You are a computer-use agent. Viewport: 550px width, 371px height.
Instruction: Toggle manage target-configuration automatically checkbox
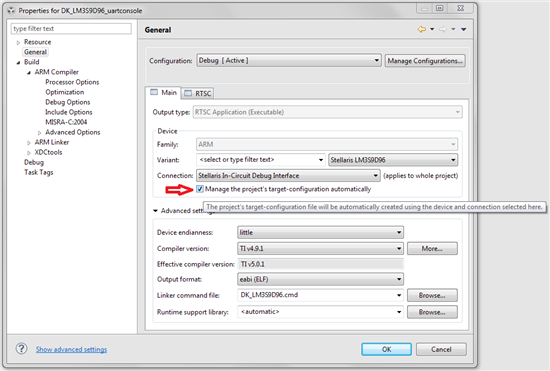(200, 189)
